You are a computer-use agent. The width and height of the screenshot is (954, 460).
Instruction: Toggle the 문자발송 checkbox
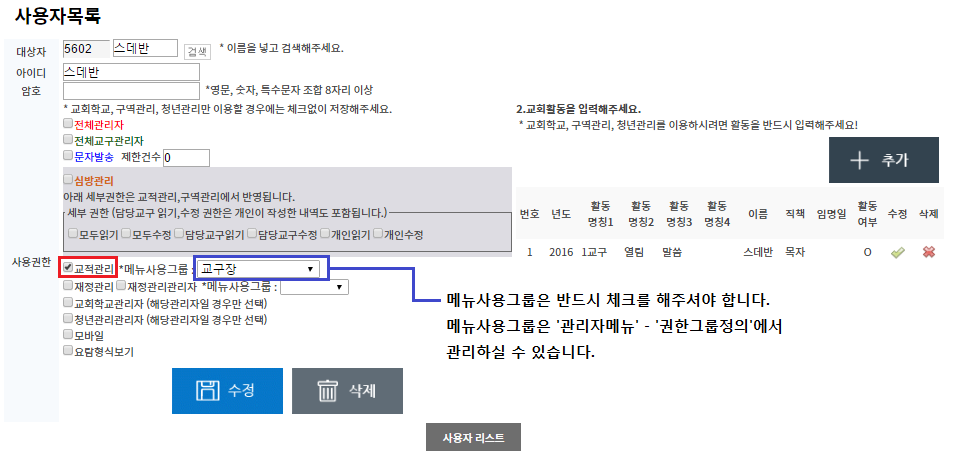(68, 156)
